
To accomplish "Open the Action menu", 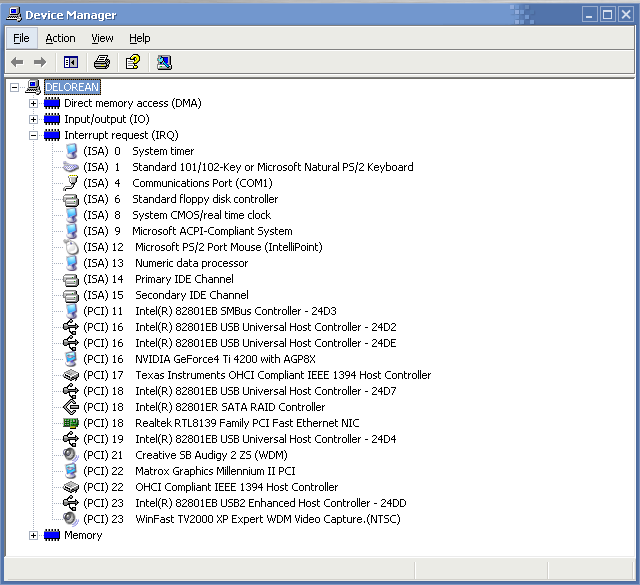I will [60, 38].
